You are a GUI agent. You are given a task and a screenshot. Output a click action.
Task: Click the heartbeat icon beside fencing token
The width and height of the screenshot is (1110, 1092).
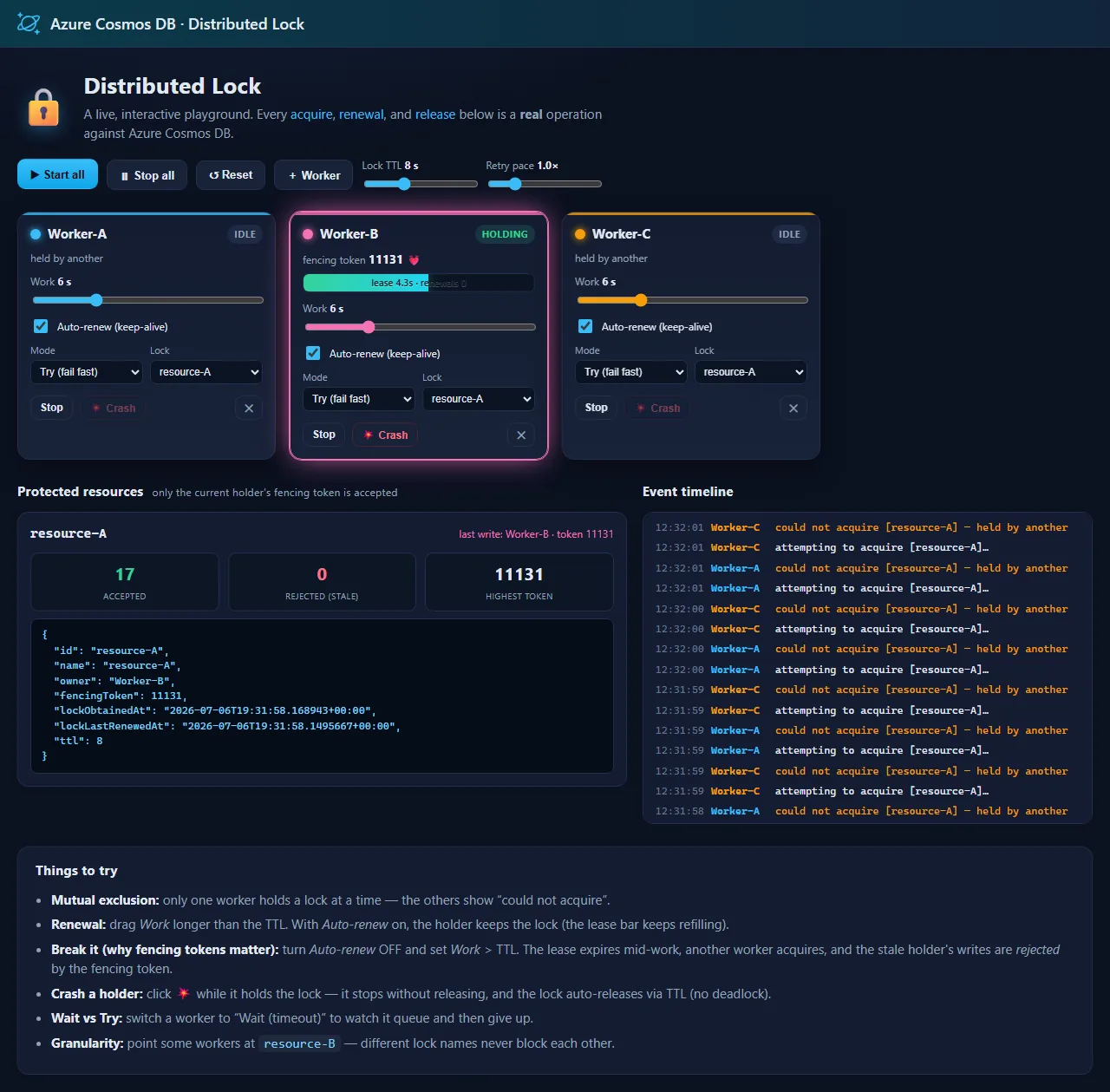pyautogui.click(x=414, y=260)
